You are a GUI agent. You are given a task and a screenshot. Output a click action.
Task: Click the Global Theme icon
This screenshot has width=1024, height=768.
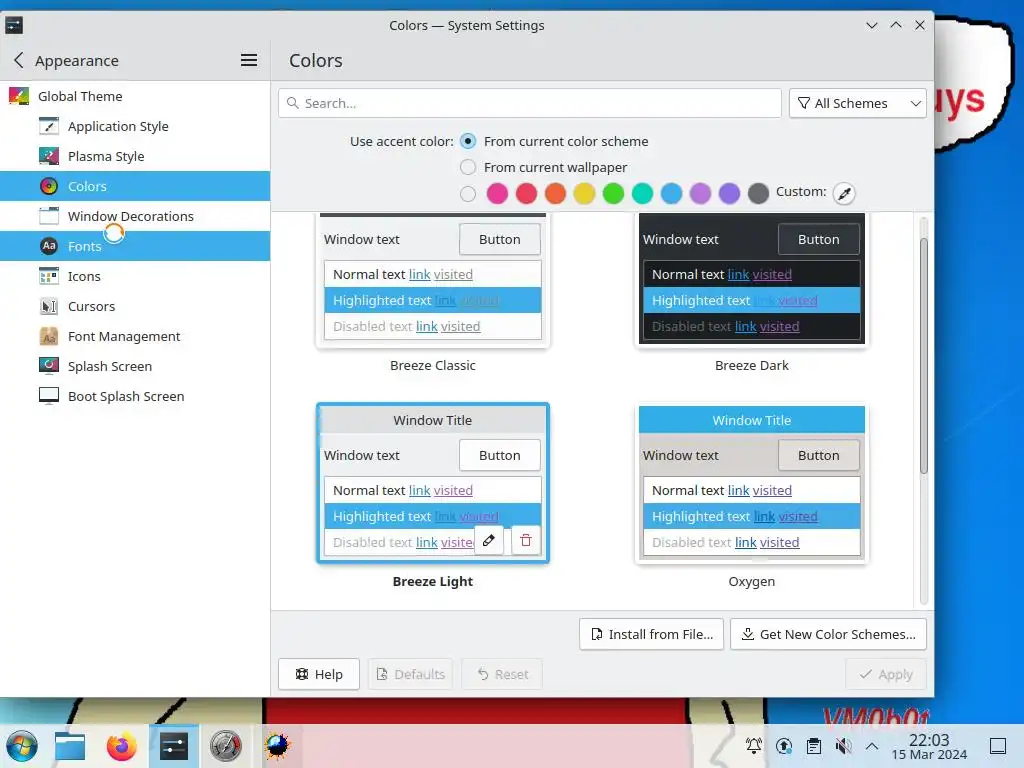[x=19, y=96]
